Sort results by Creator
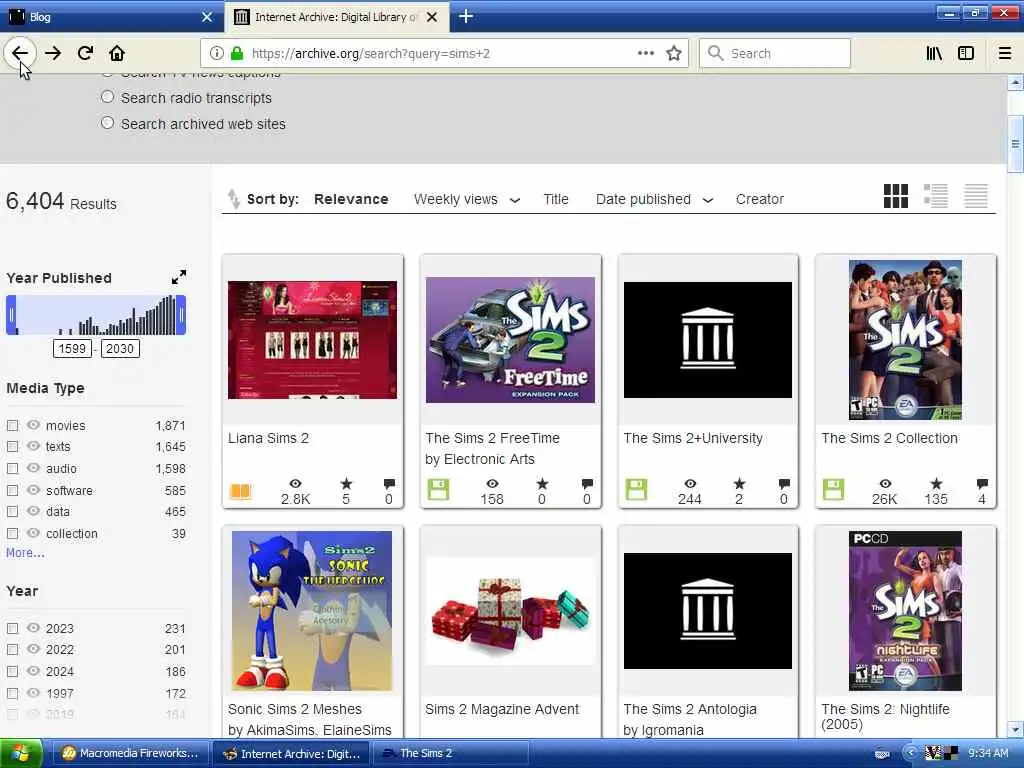1024x768 pixels. (x=760, y=199)
